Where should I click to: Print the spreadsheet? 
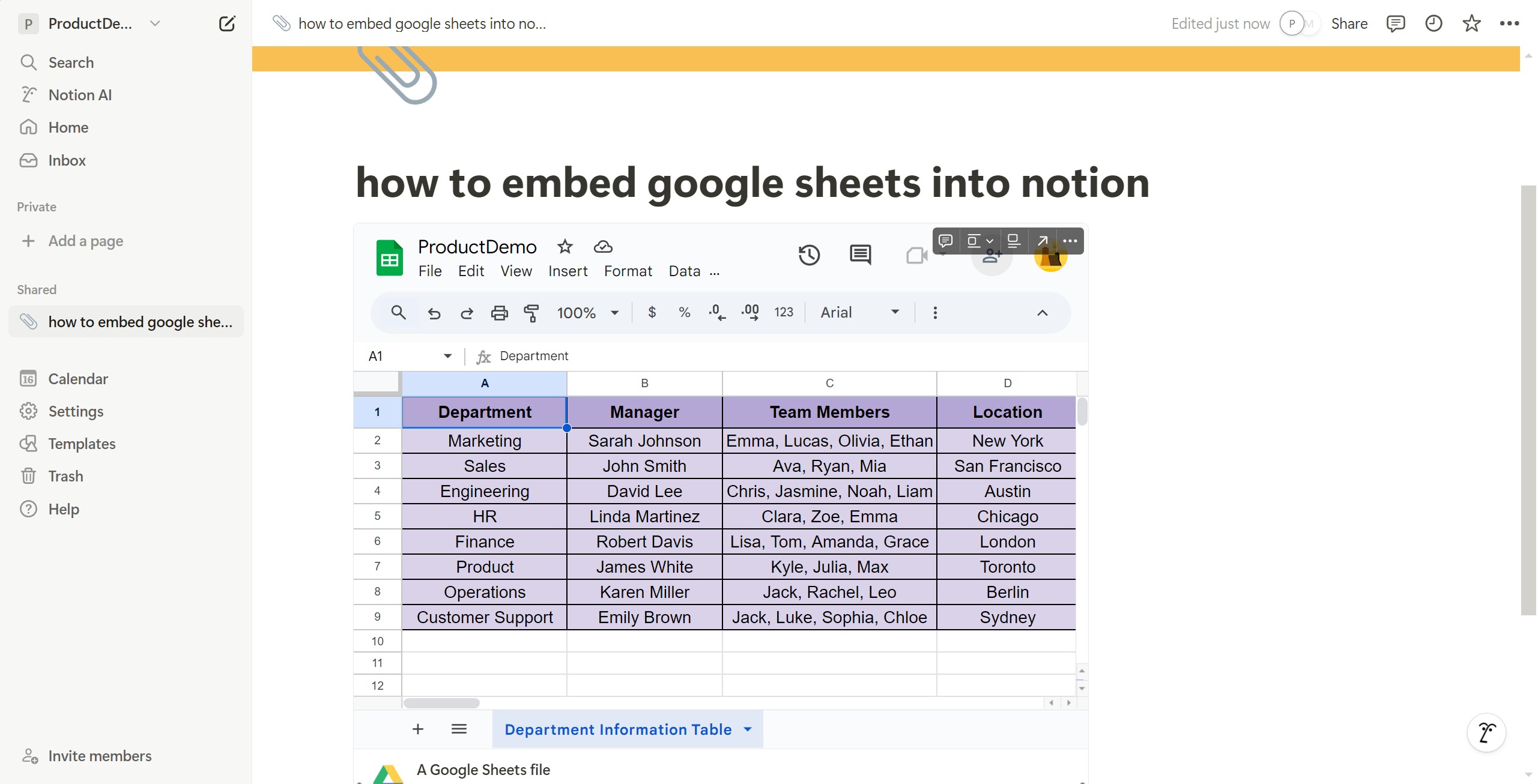(500, 313)
